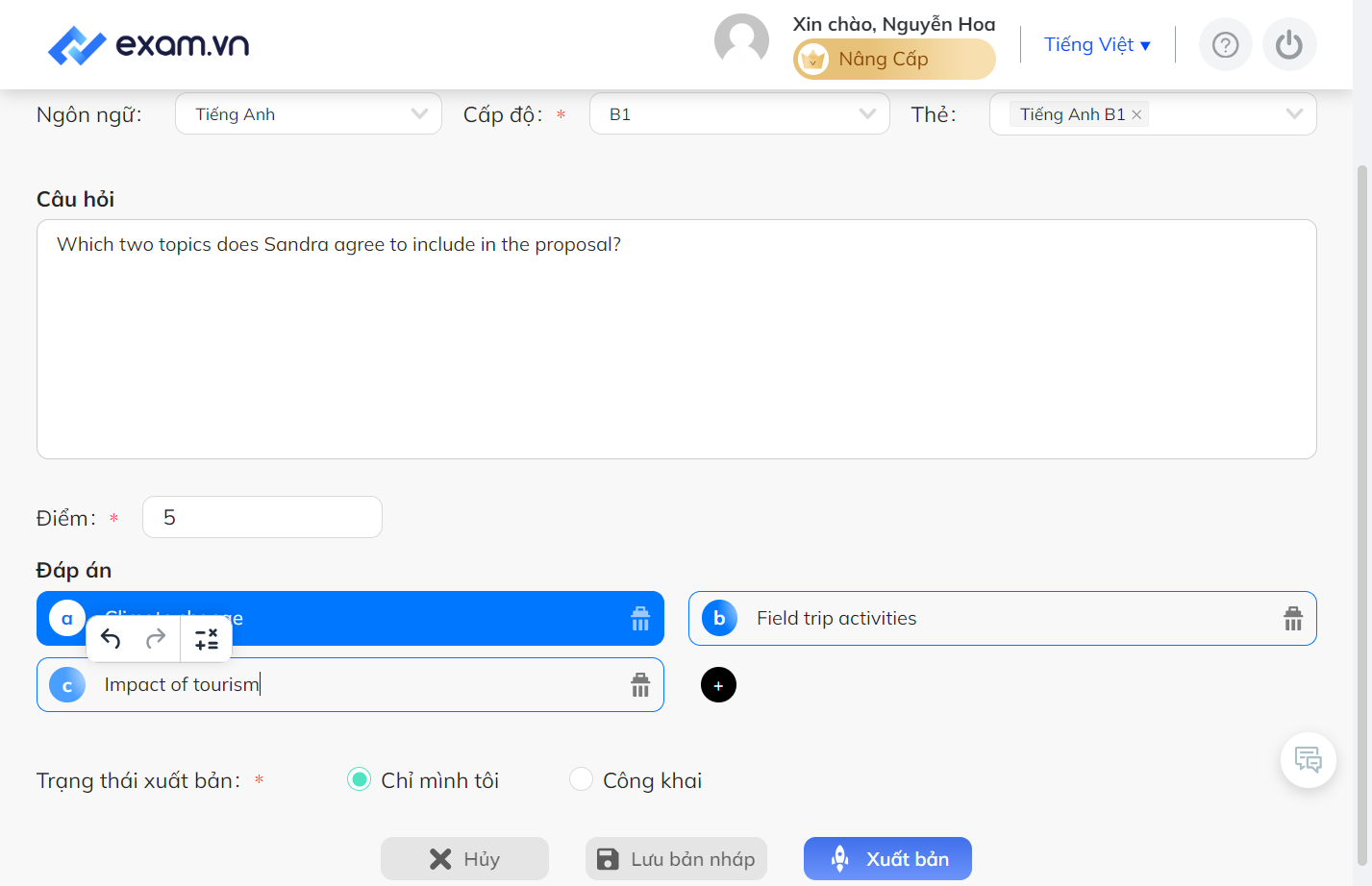Image resolution: width=1372 pixels, height=886 pixels.
Task: Mark answer b as correct
Action: 719,619
